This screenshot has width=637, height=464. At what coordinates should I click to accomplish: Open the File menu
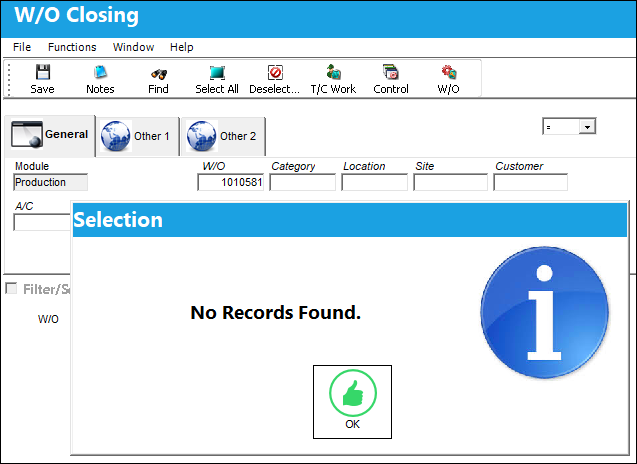[x=22, y=47]
